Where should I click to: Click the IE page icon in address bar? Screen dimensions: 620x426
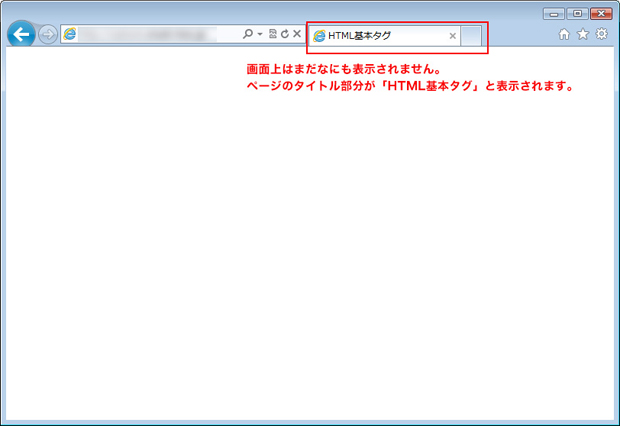pos(70,35)
